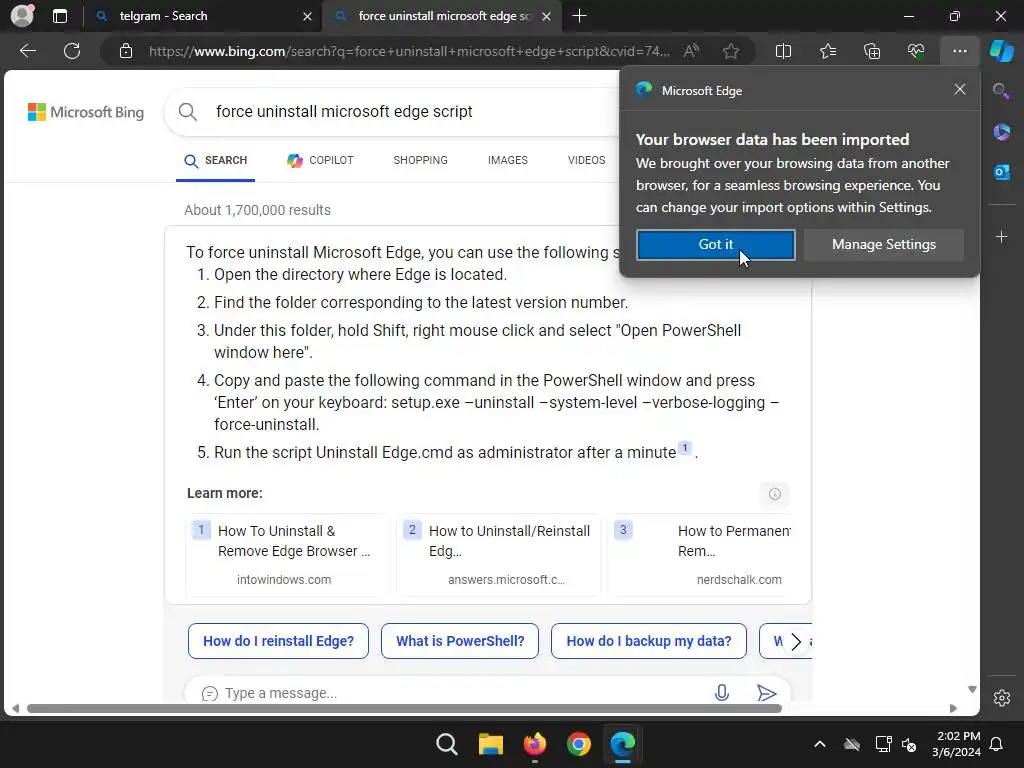The image size is (1024, 768).
Task: Click the horizontal scrollbar thumb
Action: (404, 709)
